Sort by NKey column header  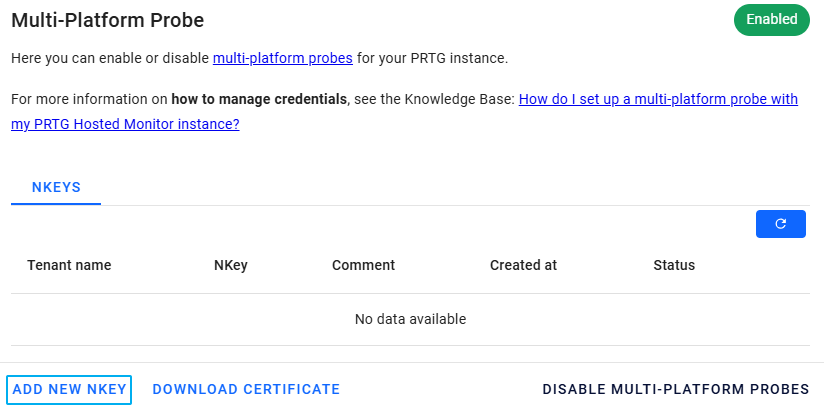pyautogui.click(x=230, y=265)
